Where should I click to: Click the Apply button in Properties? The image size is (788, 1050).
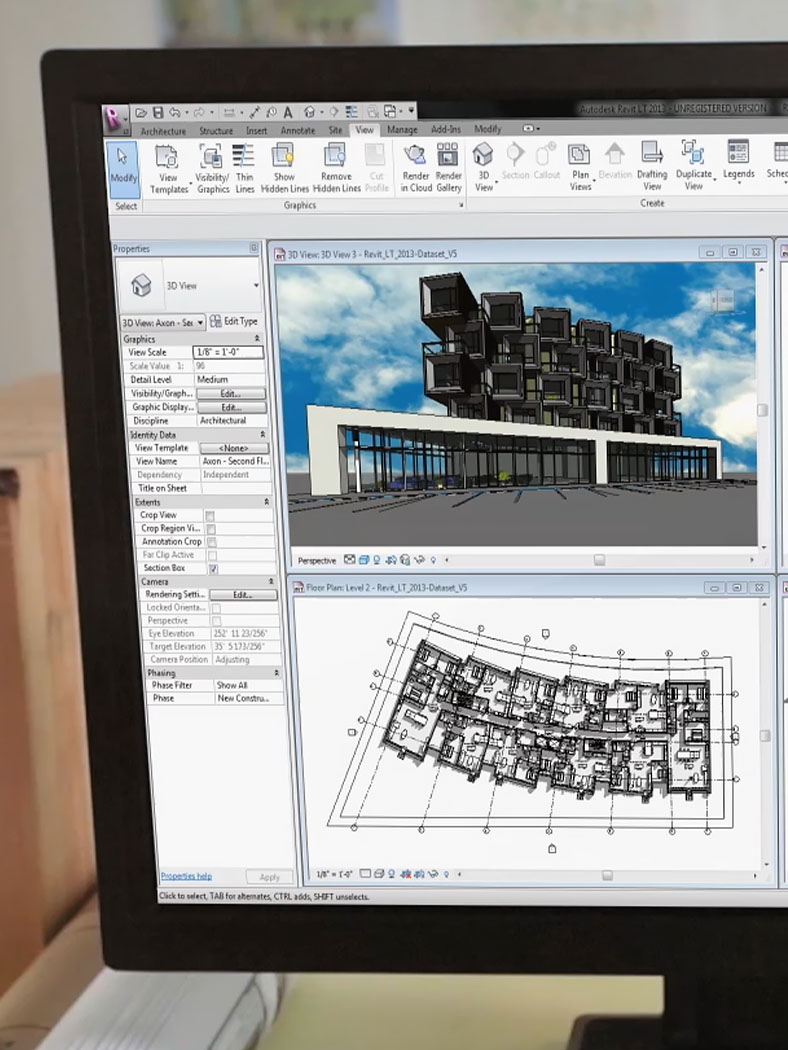click(269, 877)
